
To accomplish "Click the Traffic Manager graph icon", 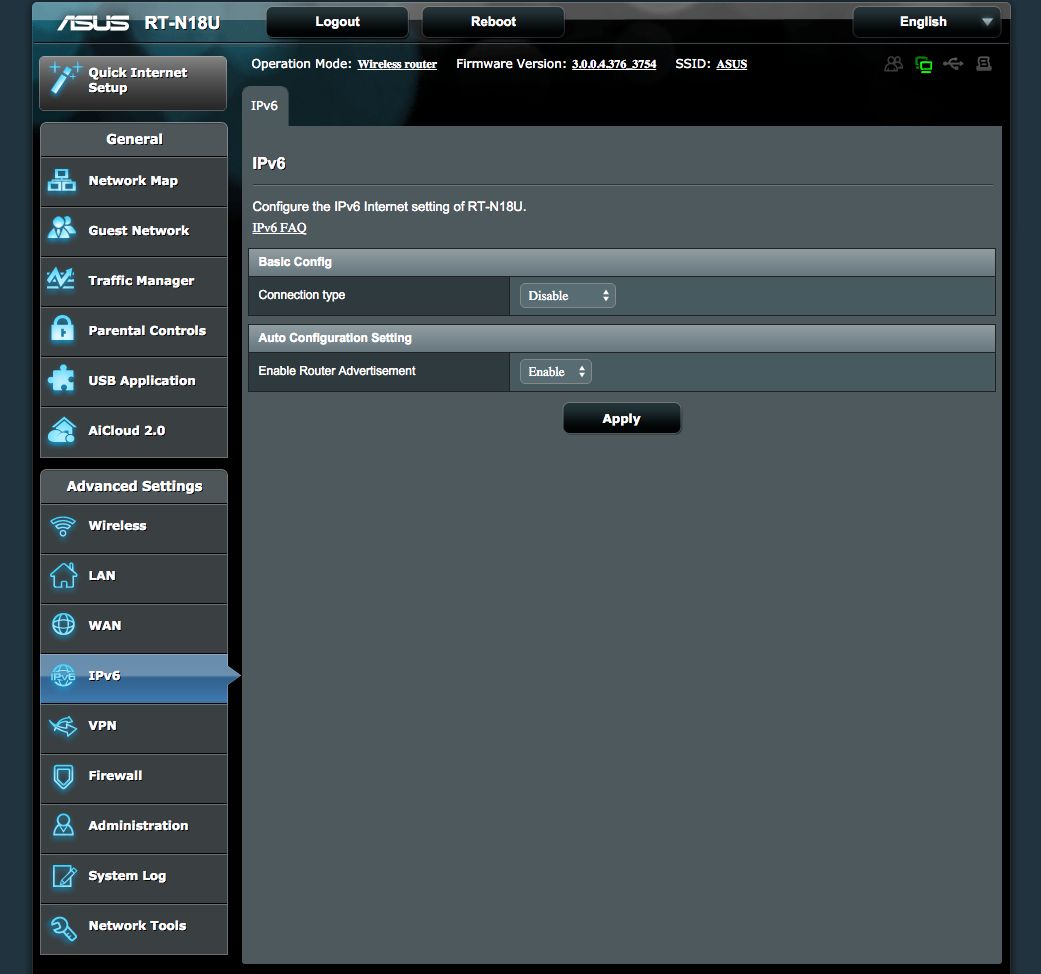I will (61, 279).
